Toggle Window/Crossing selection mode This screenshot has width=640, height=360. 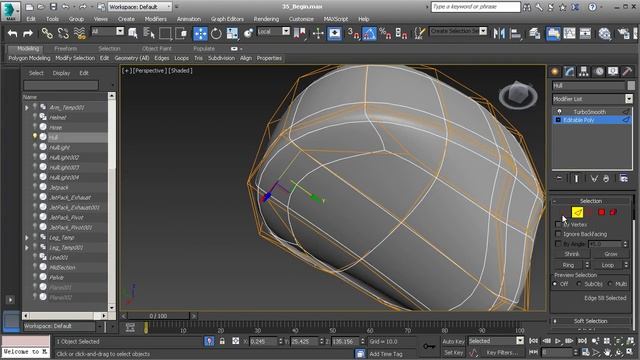click(181, 33)
